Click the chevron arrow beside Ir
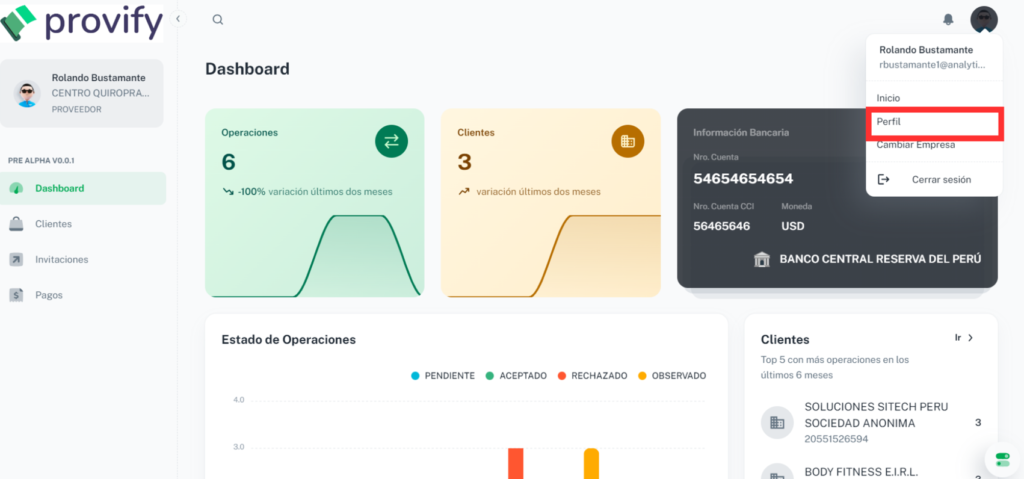1024x479 pixels. coord(970,338)
